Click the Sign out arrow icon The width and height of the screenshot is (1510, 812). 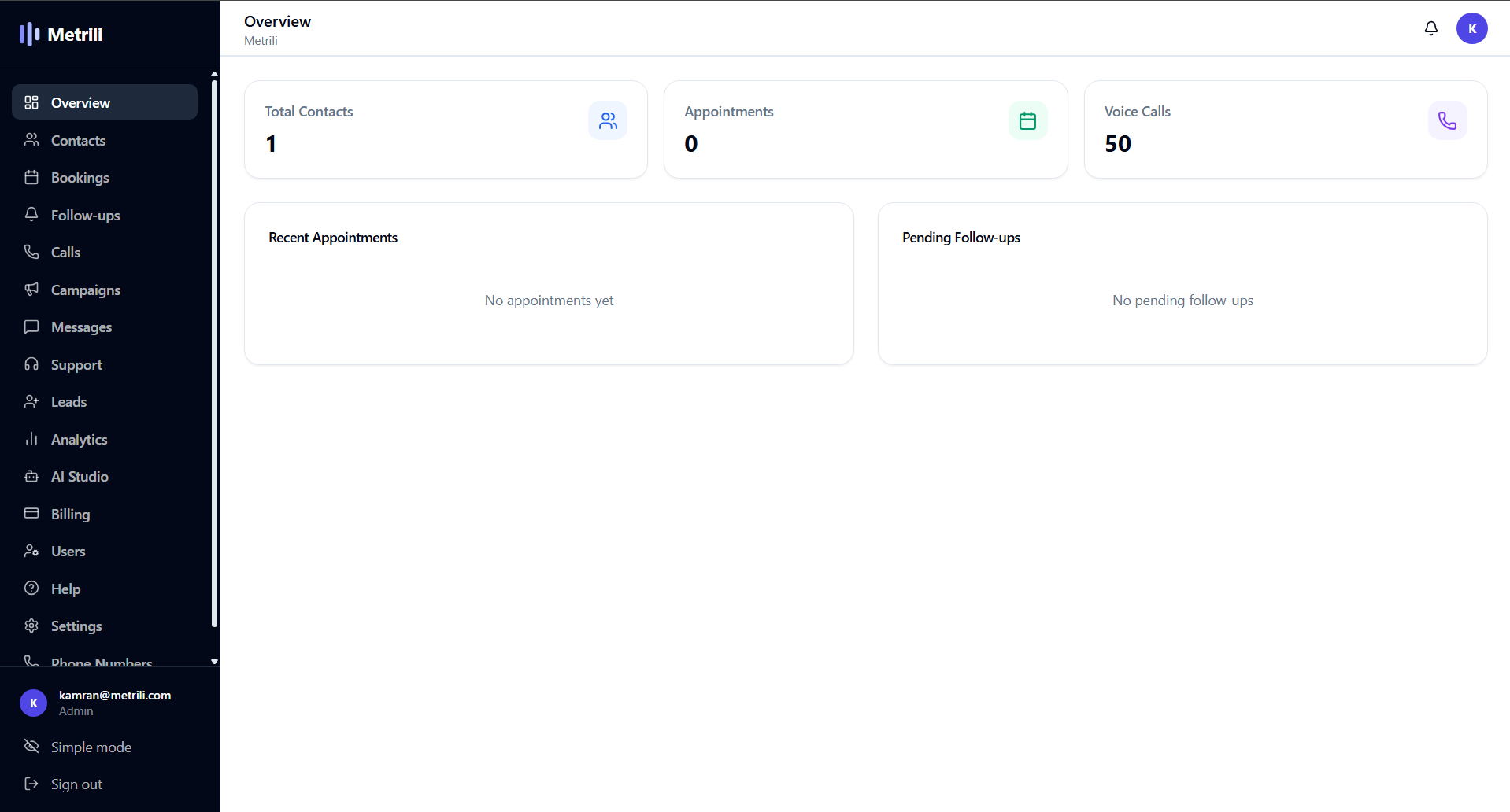click(31, 784)
